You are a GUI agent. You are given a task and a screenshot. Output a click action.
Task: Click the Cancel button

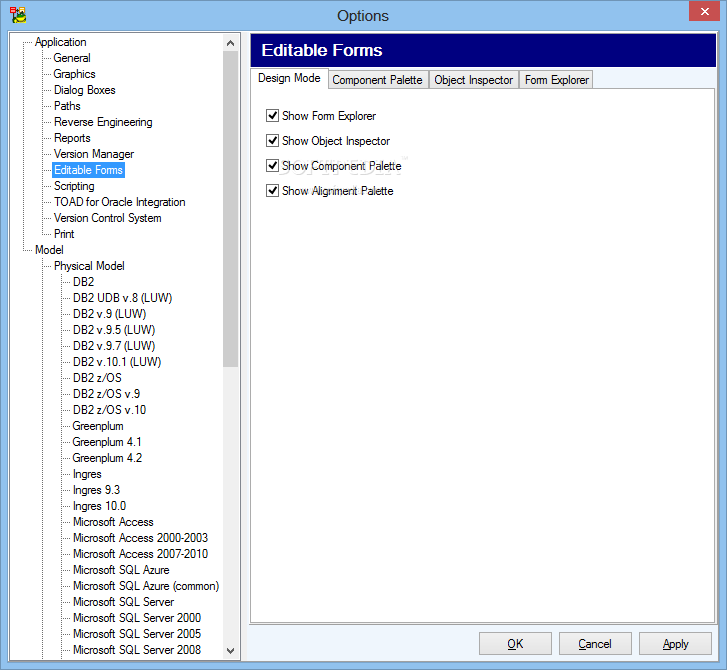[595, 644]
